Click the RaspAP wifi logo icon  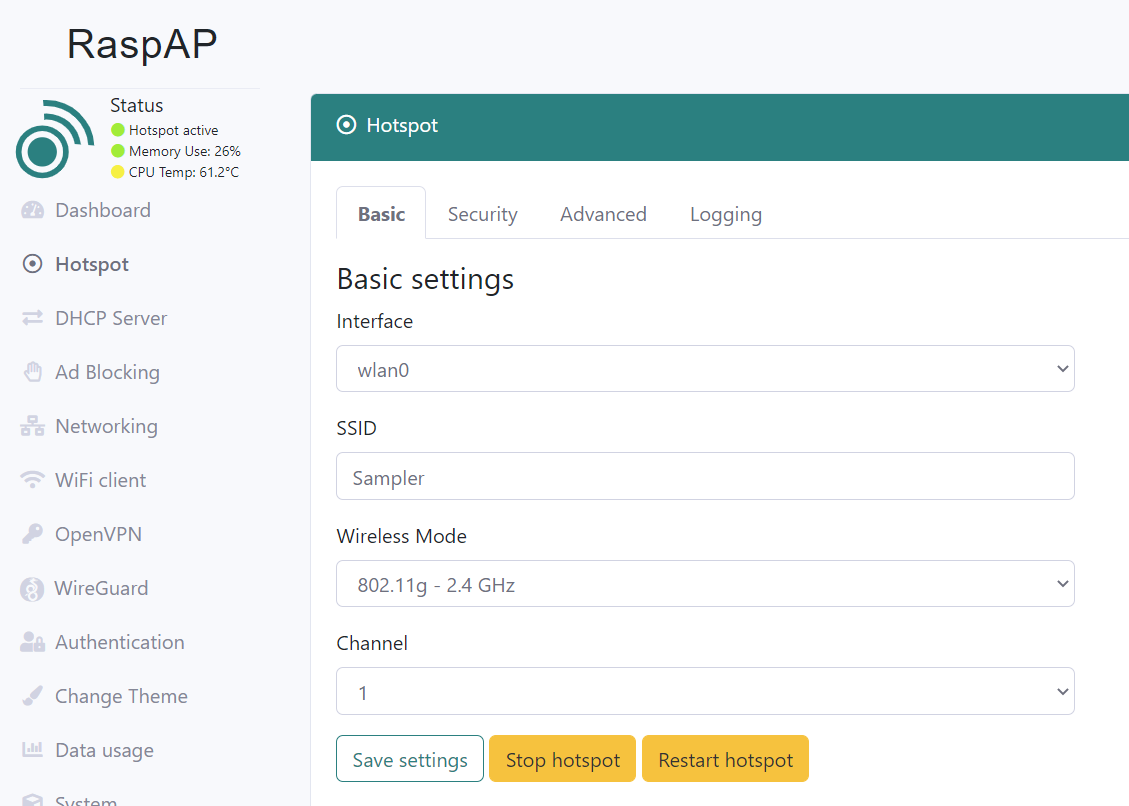[x=55, y=139]
